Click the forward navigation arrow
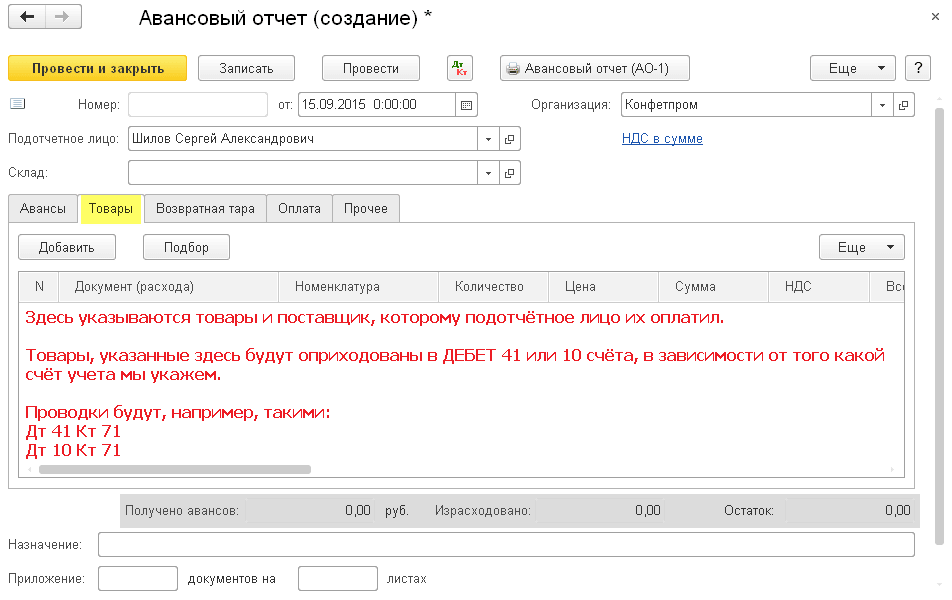The image size is (952, 600). click(x=62, y=17)
